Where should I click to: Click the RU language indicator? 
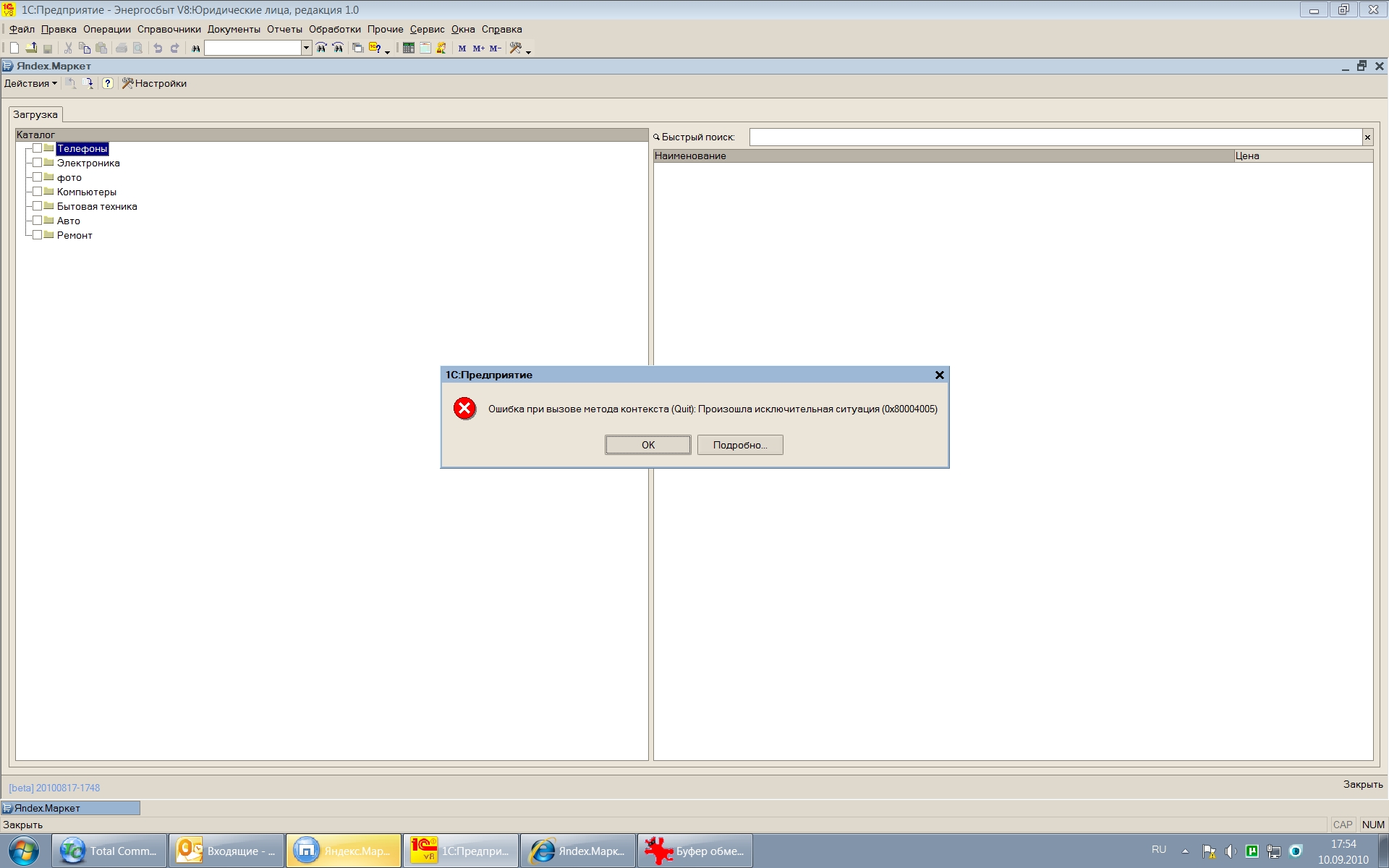point(1159,850)
